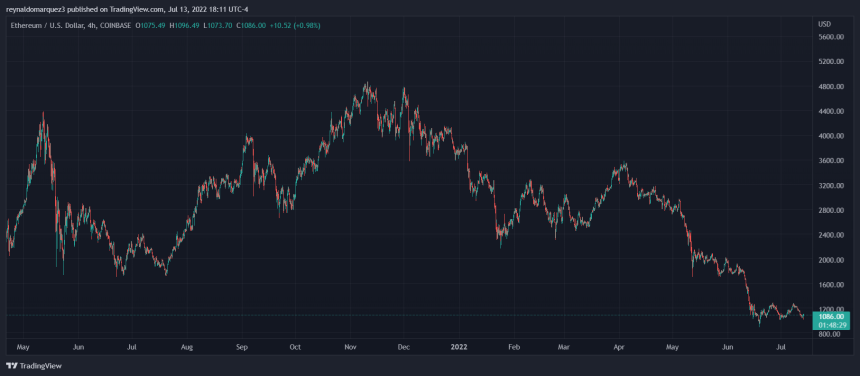This screenshot has width=860, height=376.
Task: Click the 2000.00 price axis label
Action: pyautogui.click(x=830, y=260)
